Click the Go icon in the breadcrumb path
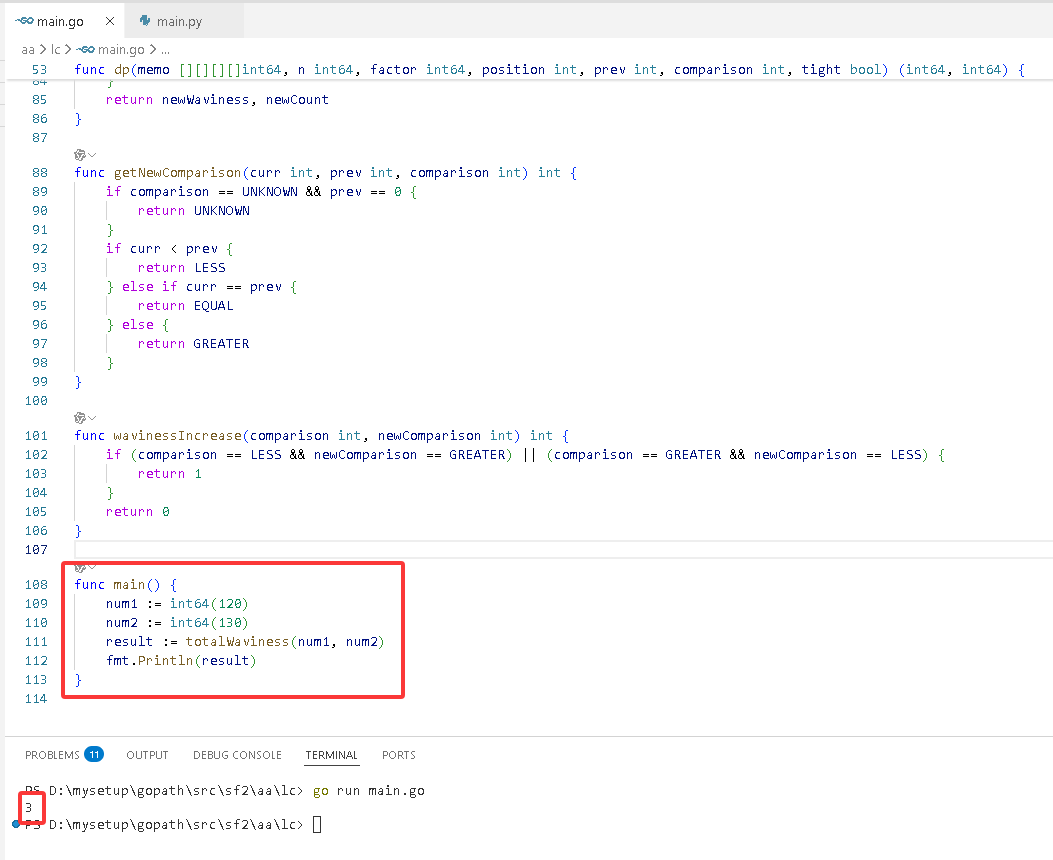 pyautogui.click(x=85, y=49)
